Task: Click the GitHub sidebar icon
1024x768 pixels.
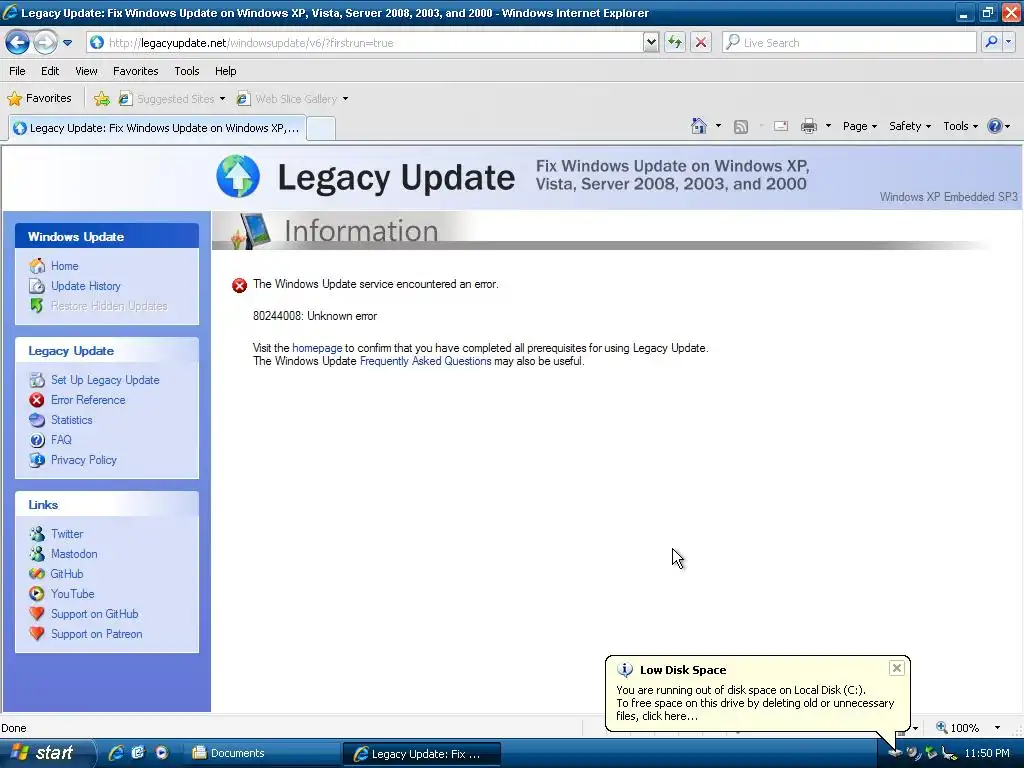Action: 37,574
